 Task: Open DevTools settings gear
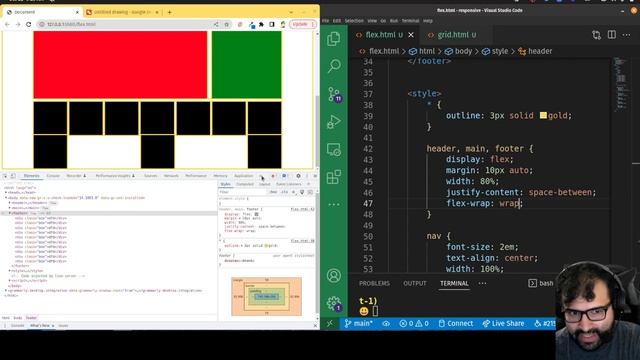(x=298, y=176)
